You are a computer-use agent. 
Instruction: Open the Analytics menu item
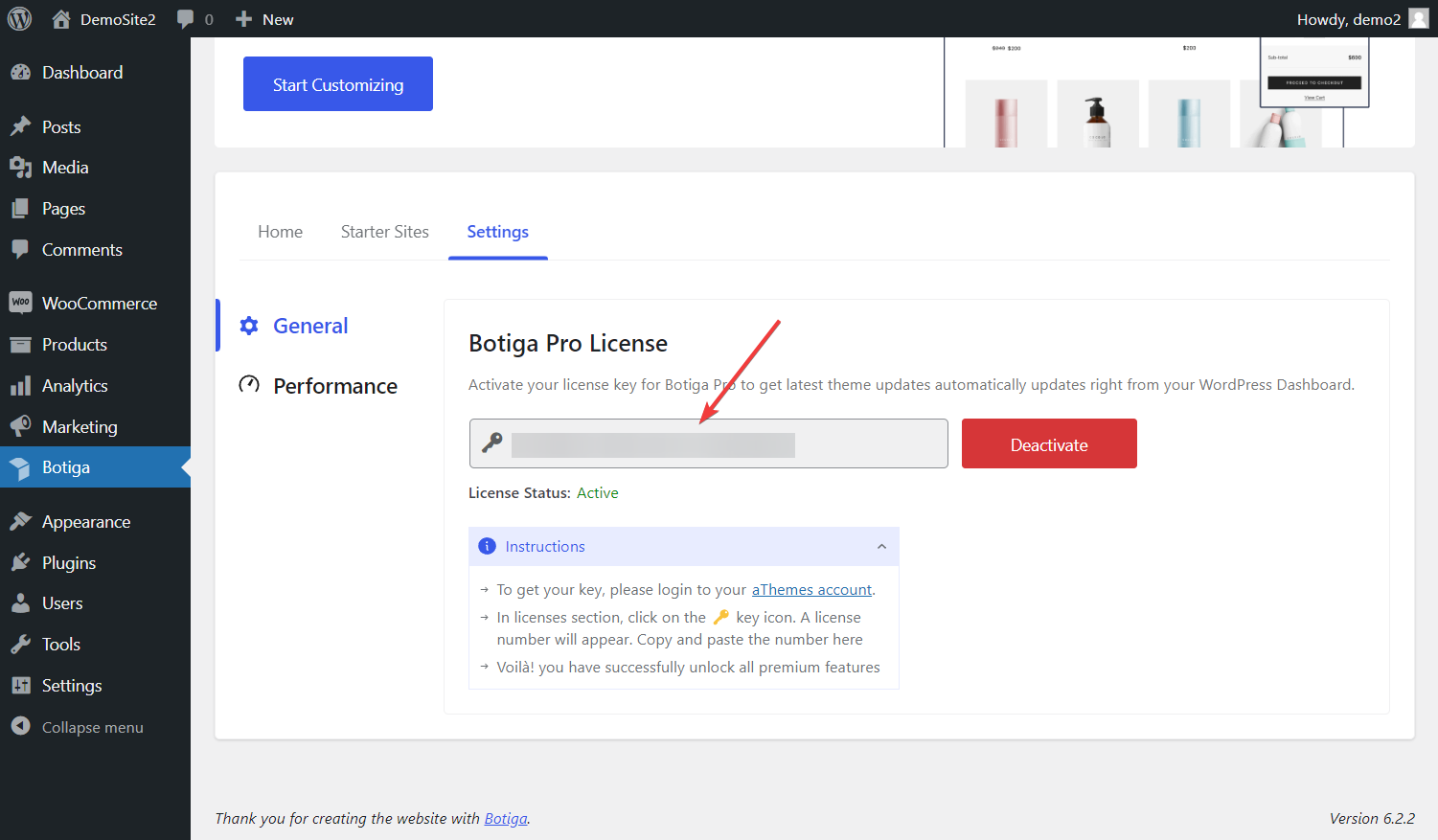(75, 386)
